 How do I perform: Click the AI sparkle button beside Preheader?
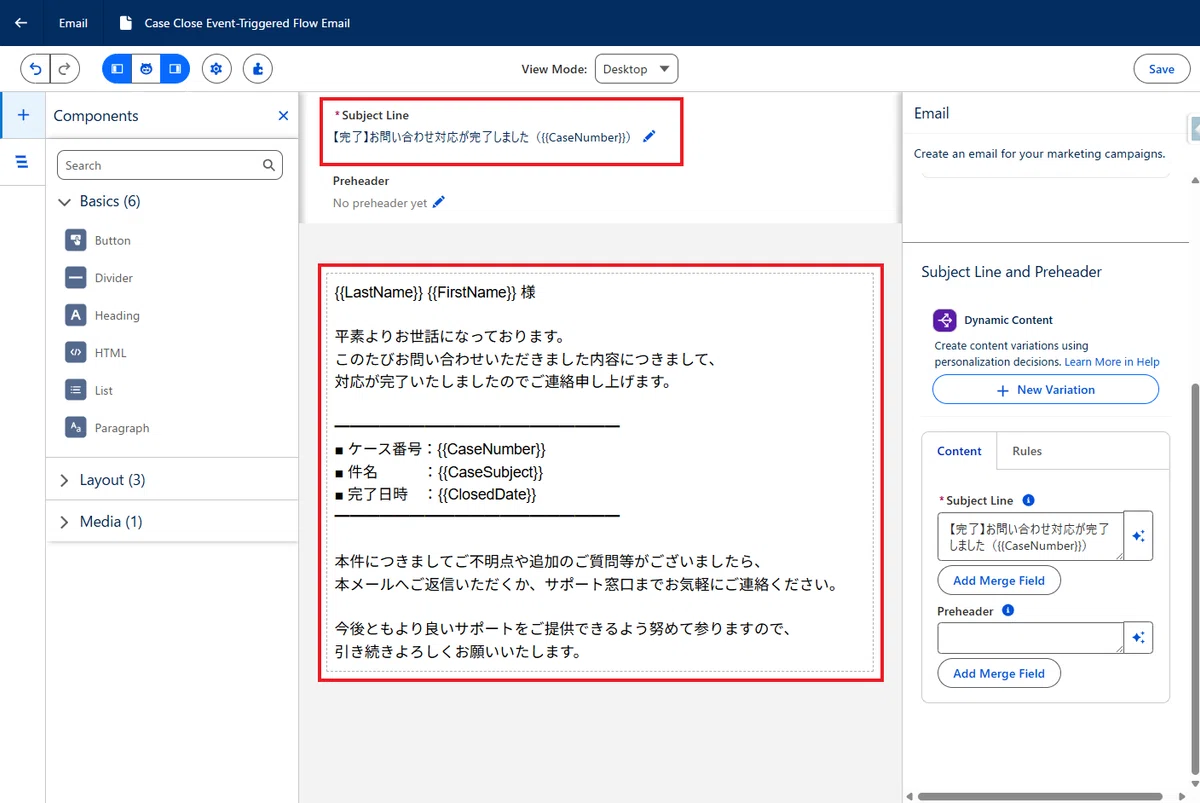[x=1138, y=638]
